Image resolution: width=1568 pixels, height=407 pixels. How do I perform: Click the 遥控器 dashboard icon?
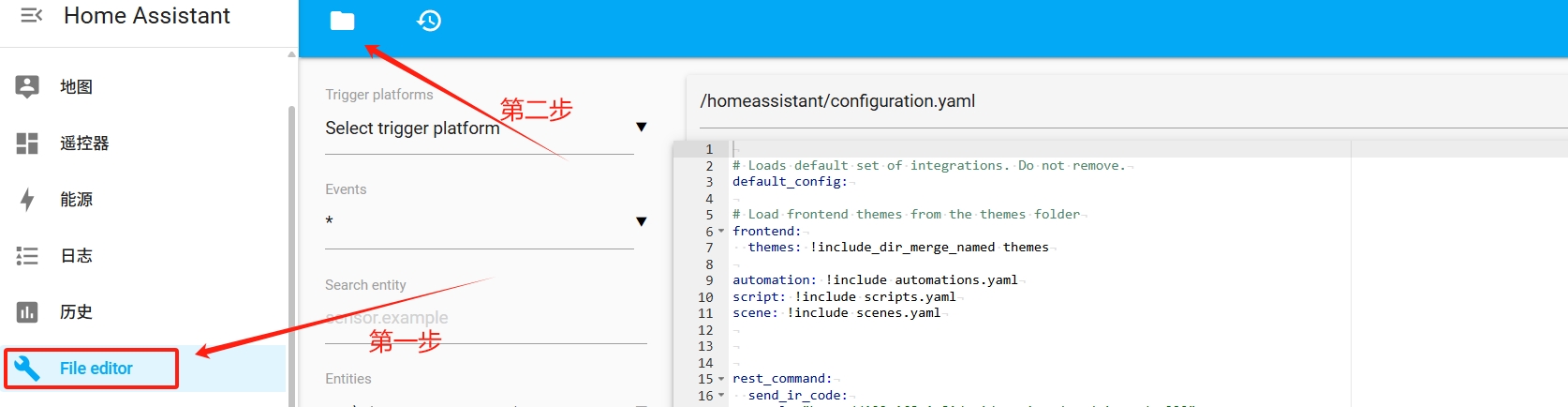(27, 143)
